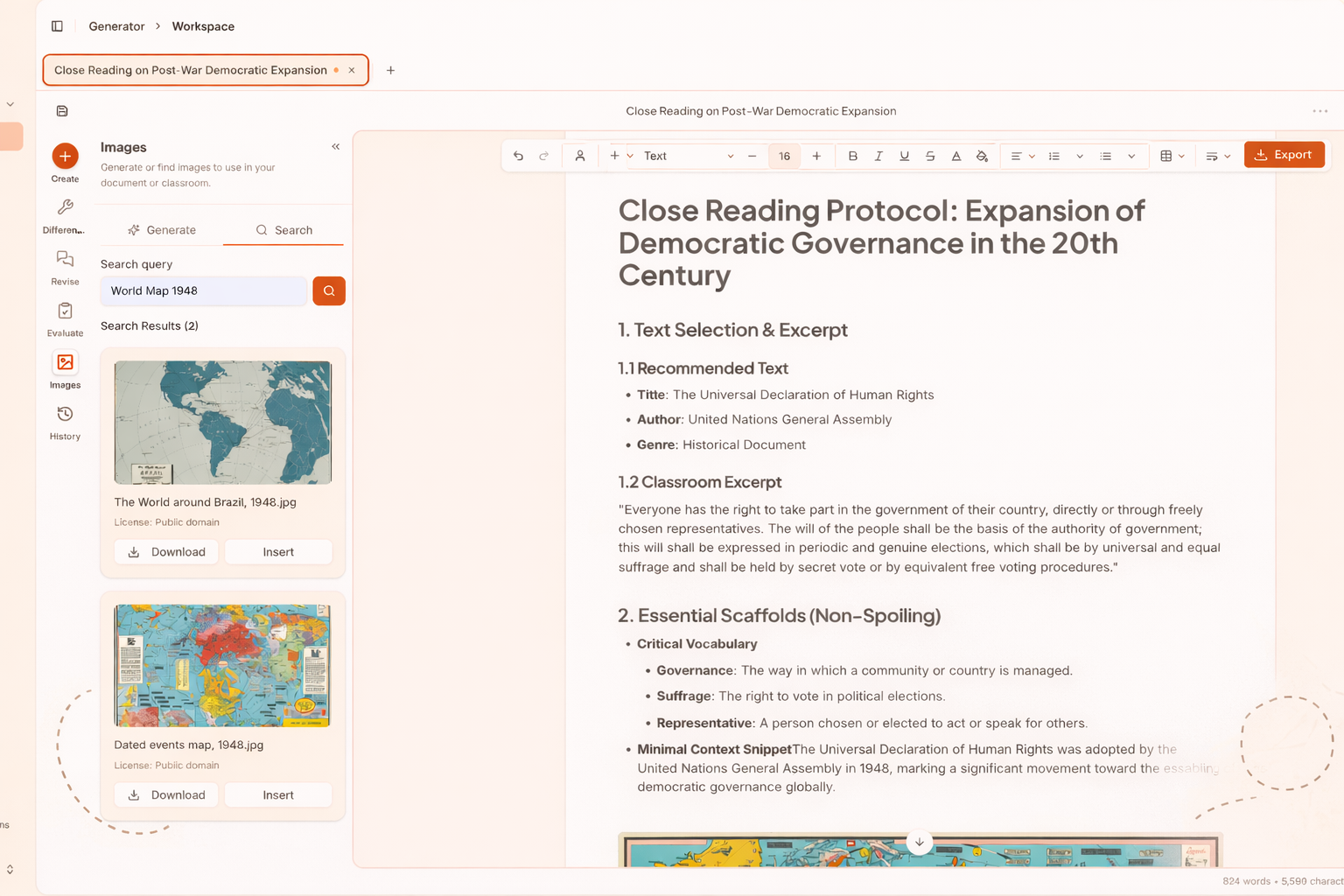Click the Workspace breadcrumb
The width and height of the screenshot is (1344, 896).
[203, 26]
